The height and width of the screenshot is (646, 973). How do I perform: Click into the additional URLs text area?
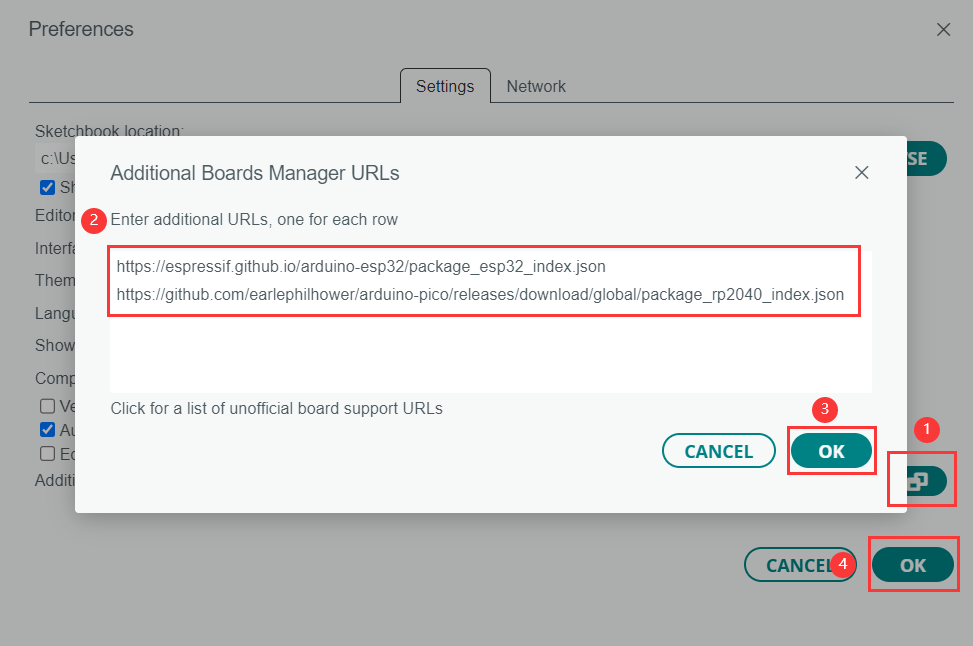pyautogui.click(x=491, y=321)
